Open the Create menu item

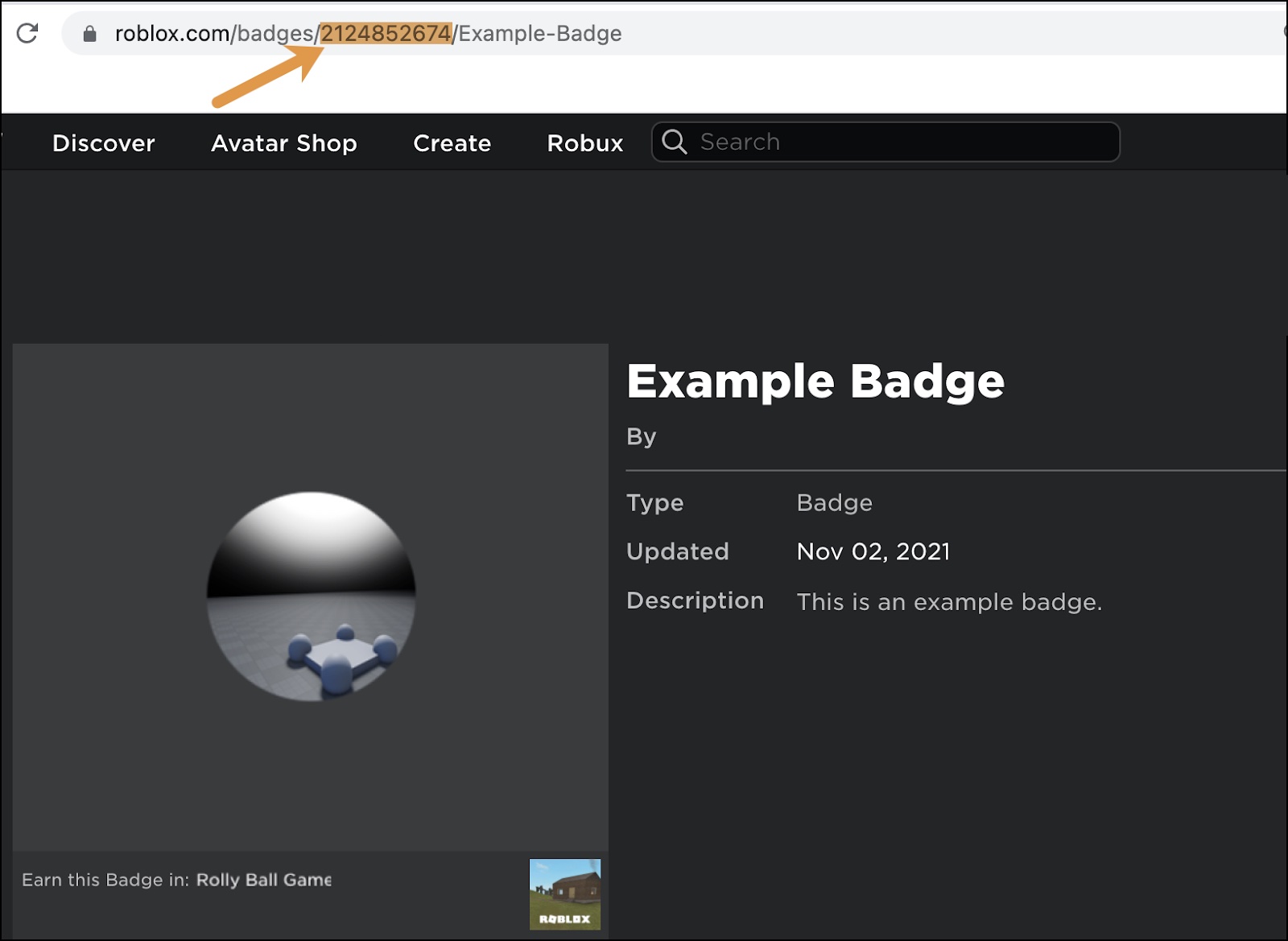452,143
